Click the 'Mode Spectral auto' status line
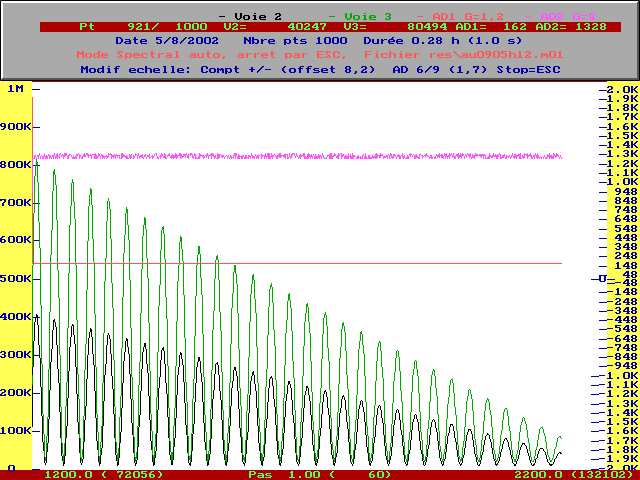The image size is (640, 480). tap(142, 54)
